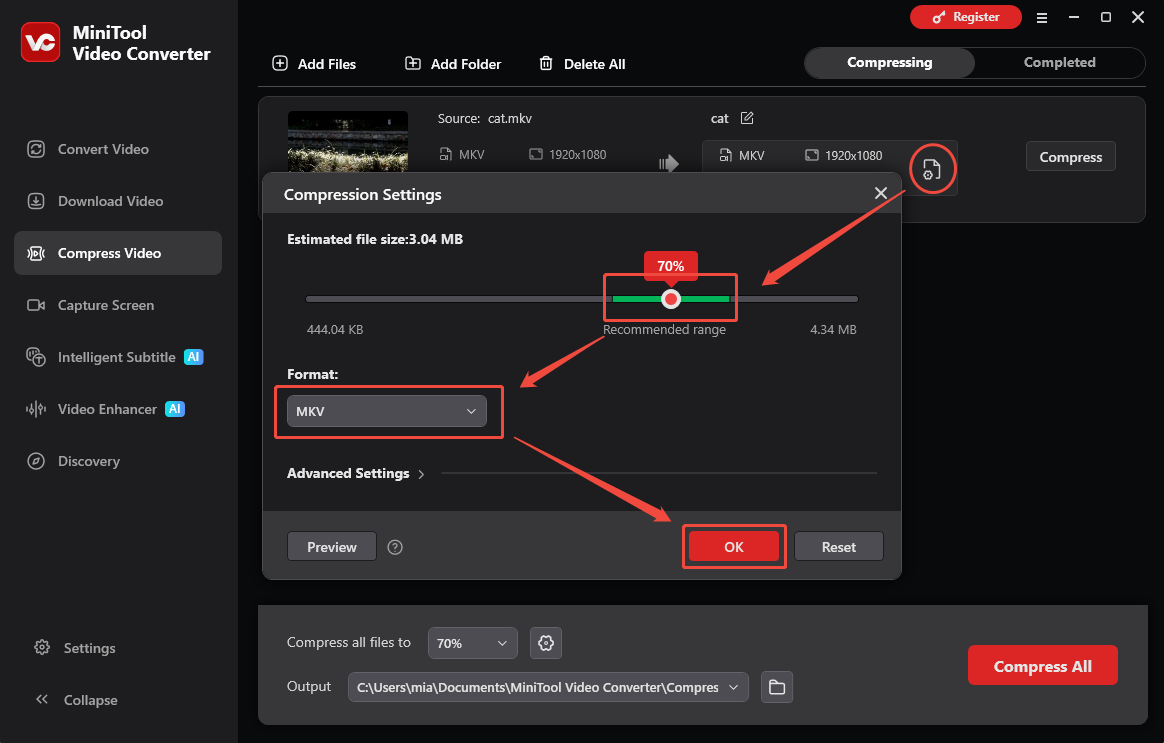The width and height of the screenshot is (1164, 743).
Task: Click the Reset button
Action: click(x=839, y=547)
